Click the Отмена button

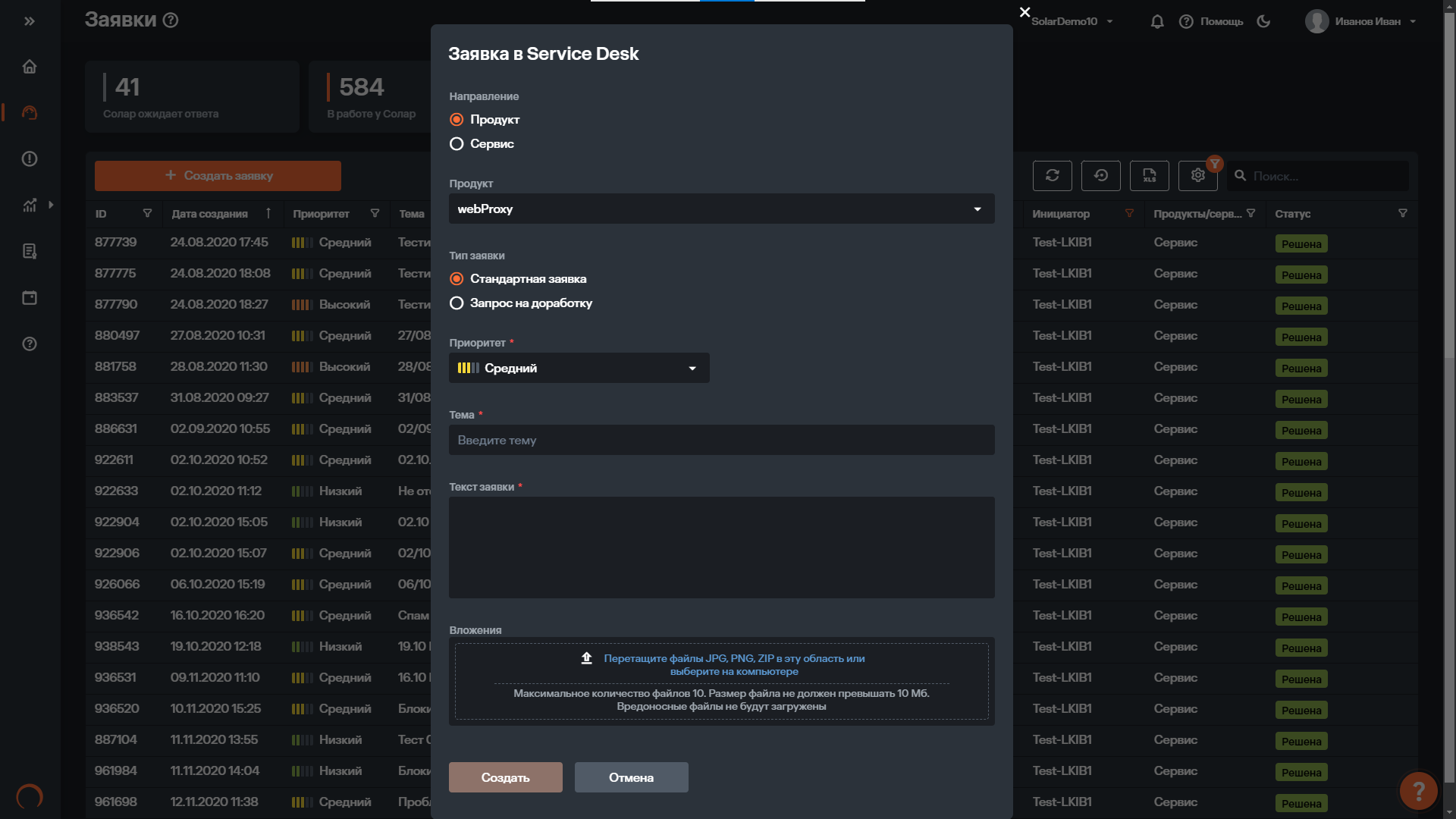(631, 777)
